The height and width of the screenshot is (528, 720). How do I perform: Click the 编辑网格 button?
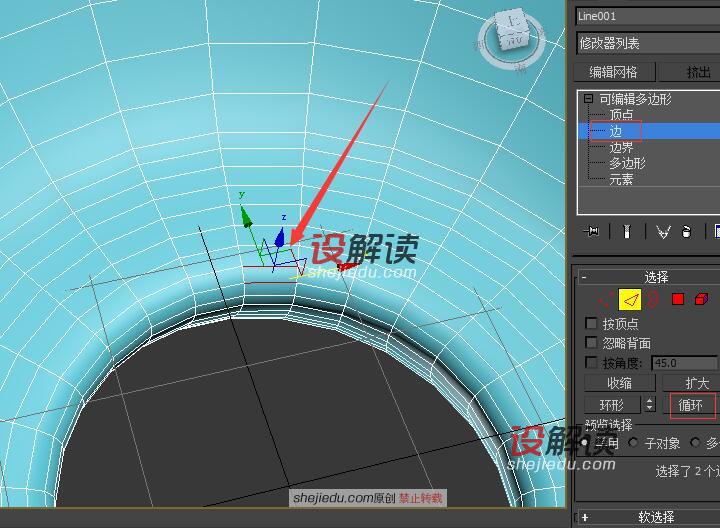click(x=614, y=72)
